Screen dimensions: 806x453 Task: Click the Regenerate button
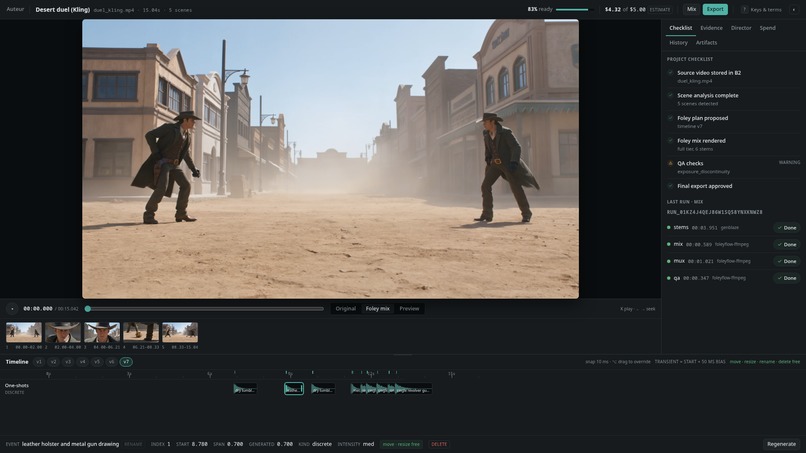pos(781,444)
